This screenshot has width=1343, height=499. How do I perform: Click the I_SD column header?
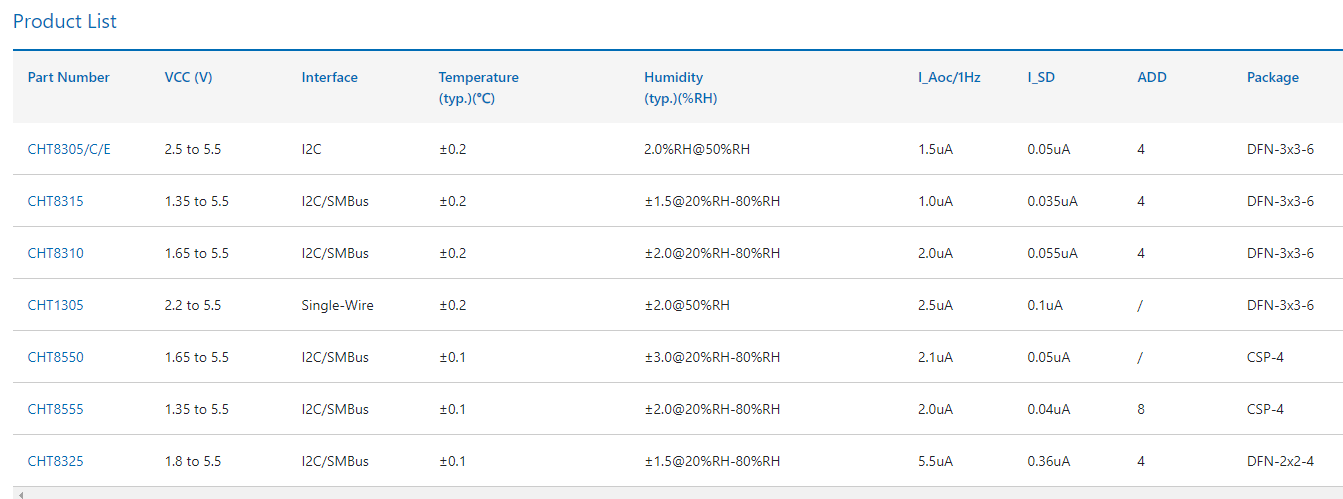1041,77
